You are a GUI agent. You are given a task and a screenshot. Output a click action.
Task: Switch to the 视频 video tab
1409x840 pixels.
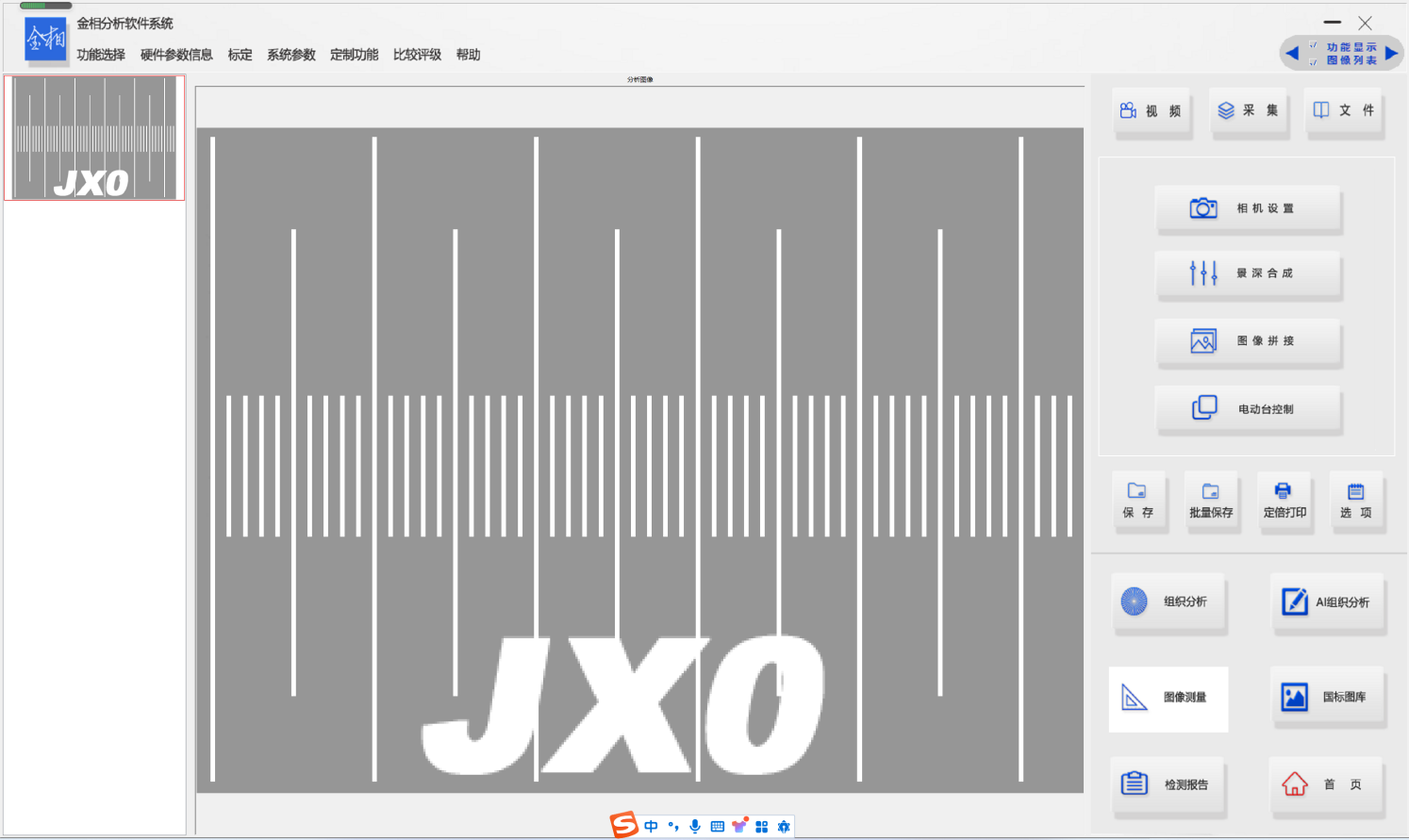pyautogui.click(x=1152, y=111)
